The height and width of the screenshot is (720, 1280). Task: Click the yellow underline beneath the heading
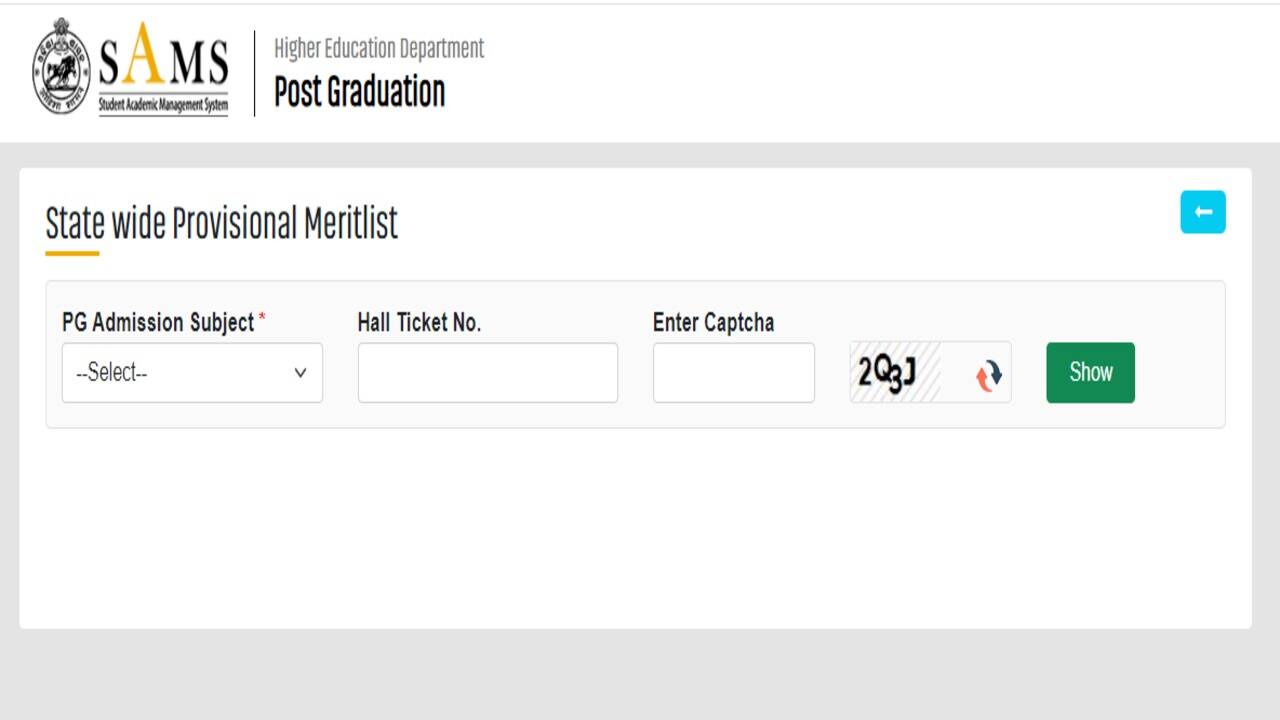[x=72, y=254]
